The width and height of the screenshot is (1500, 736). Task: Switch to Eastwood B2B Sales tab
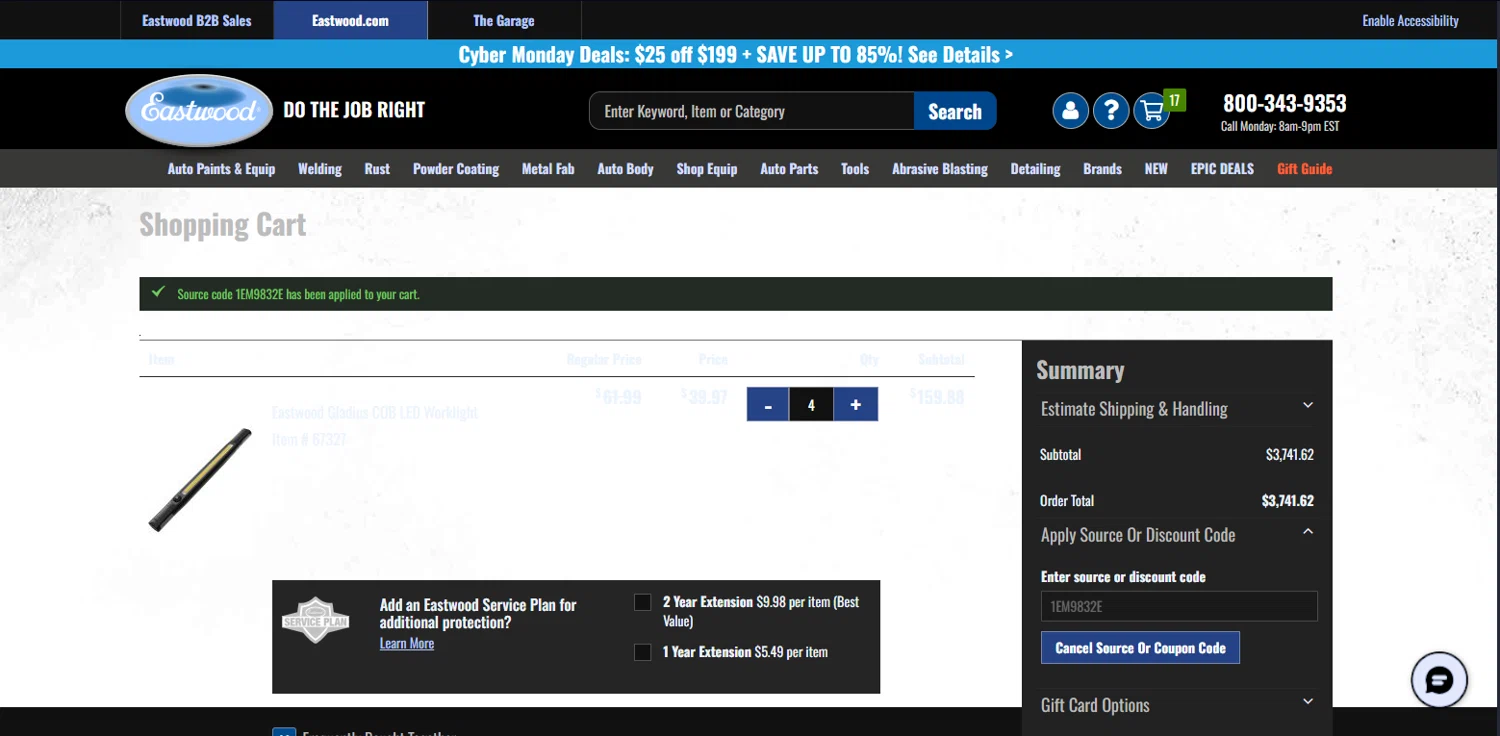[x=197, y=20]
